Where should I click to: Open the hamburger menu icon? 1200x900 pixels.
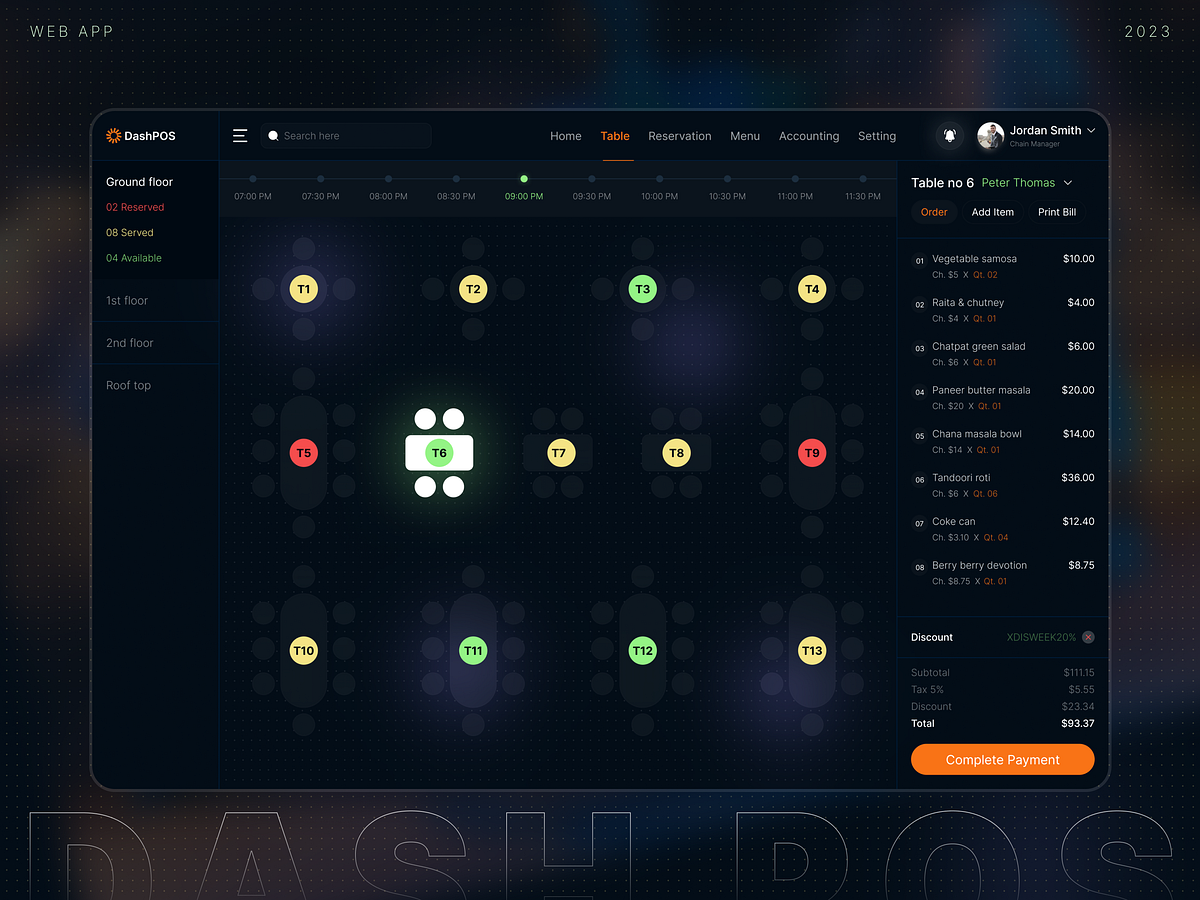240,135
